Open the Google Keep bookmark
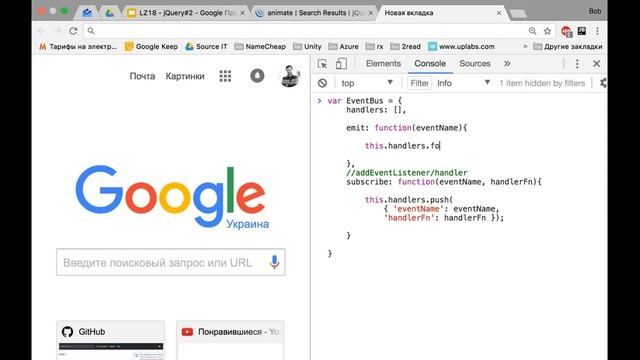The width and height of the screenshot is (640, 360). point(151,47)
